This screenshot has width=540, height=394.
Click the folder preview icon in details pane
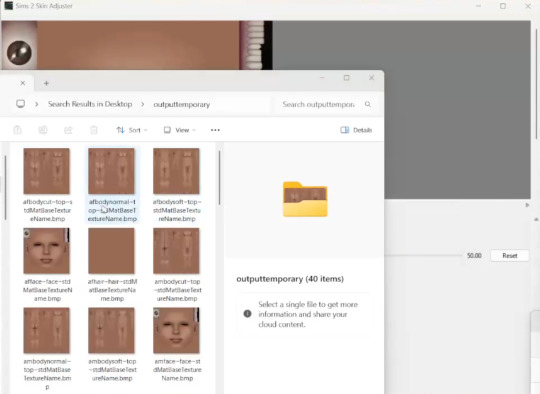(x=305, y=199)
